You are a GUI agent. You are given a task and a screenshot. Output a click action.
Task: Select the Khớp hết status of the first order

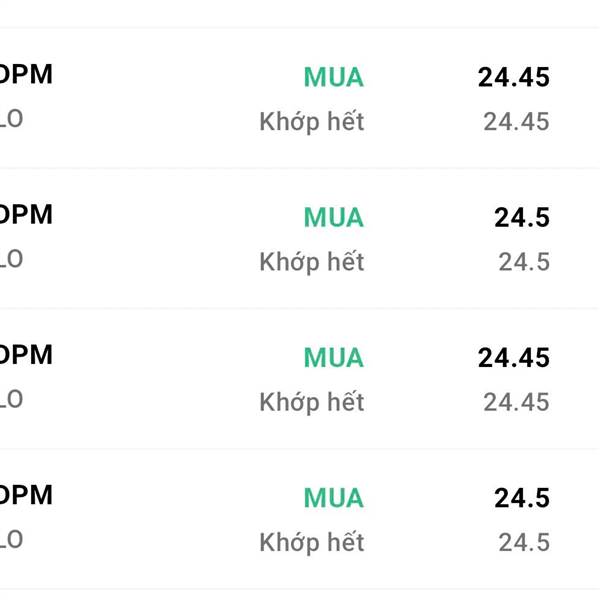312,122
